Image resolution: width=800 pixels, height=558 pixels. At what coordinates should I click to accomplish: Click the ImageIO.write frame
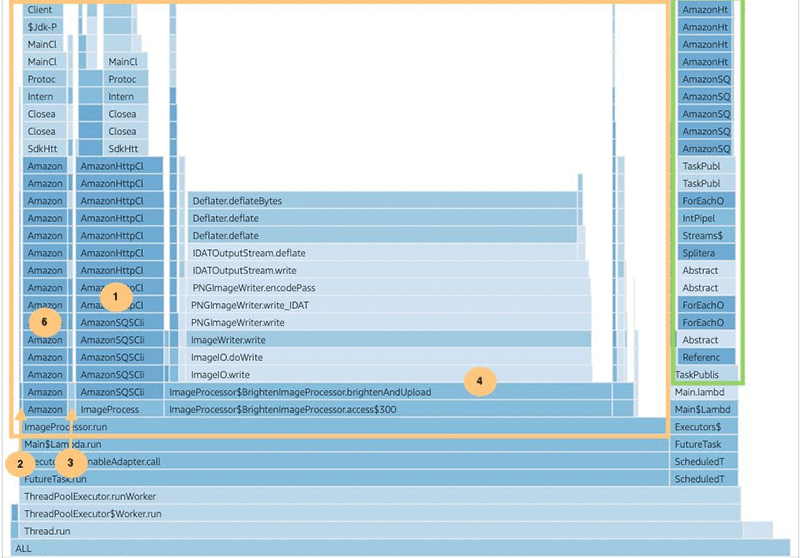point(389,374)
